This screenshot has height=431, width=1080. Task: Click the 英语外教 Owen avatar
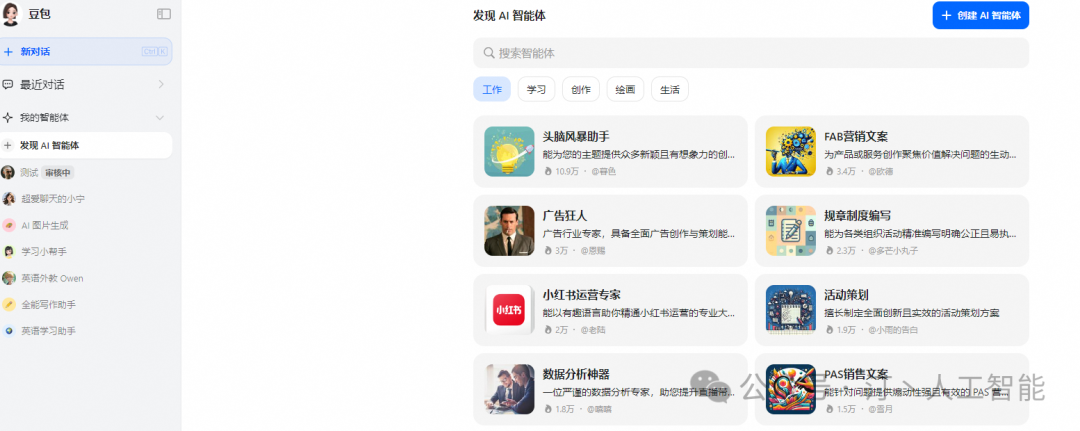8,278
